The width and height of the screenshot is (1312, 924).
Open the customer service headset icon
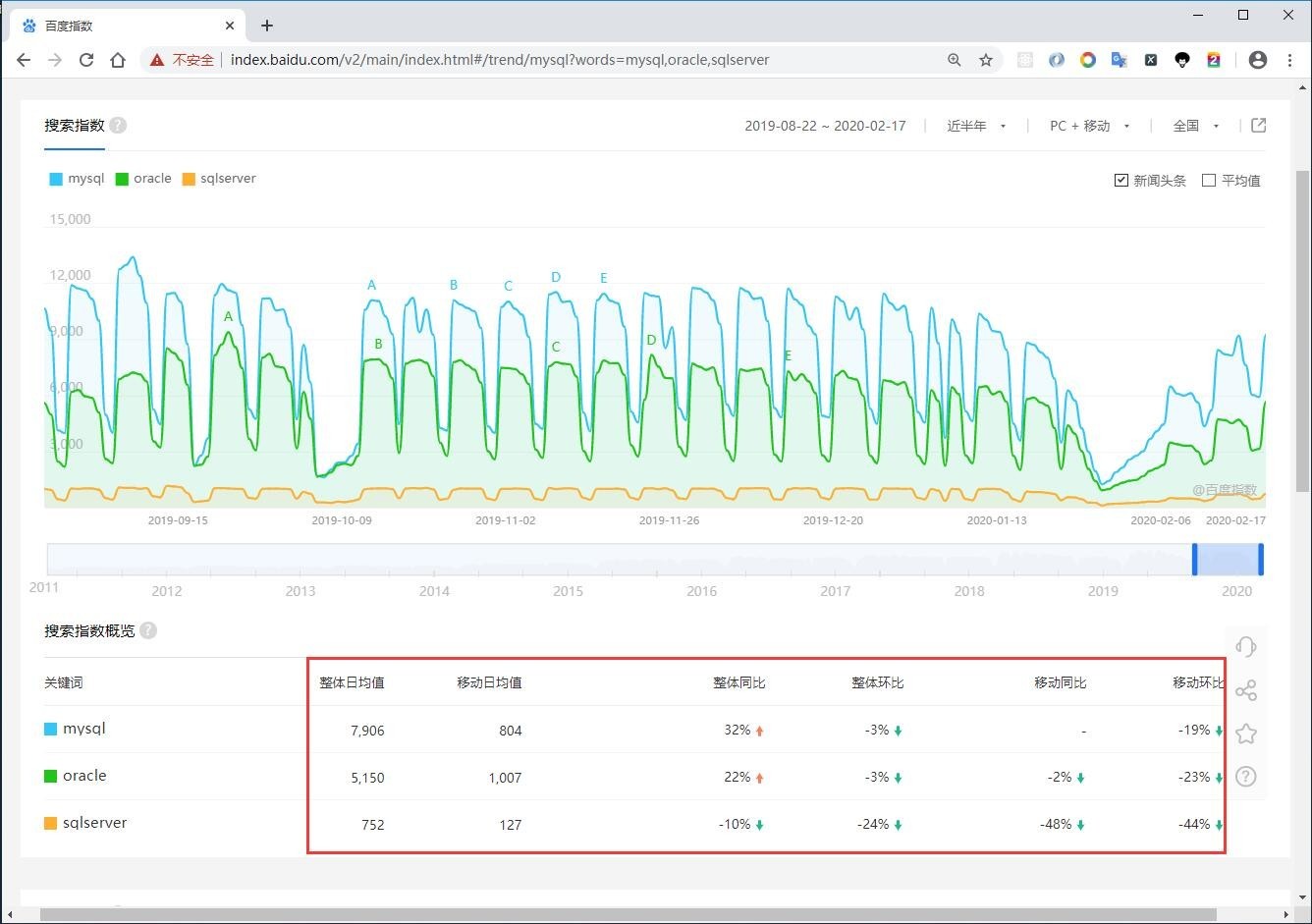coord(1246,646)
